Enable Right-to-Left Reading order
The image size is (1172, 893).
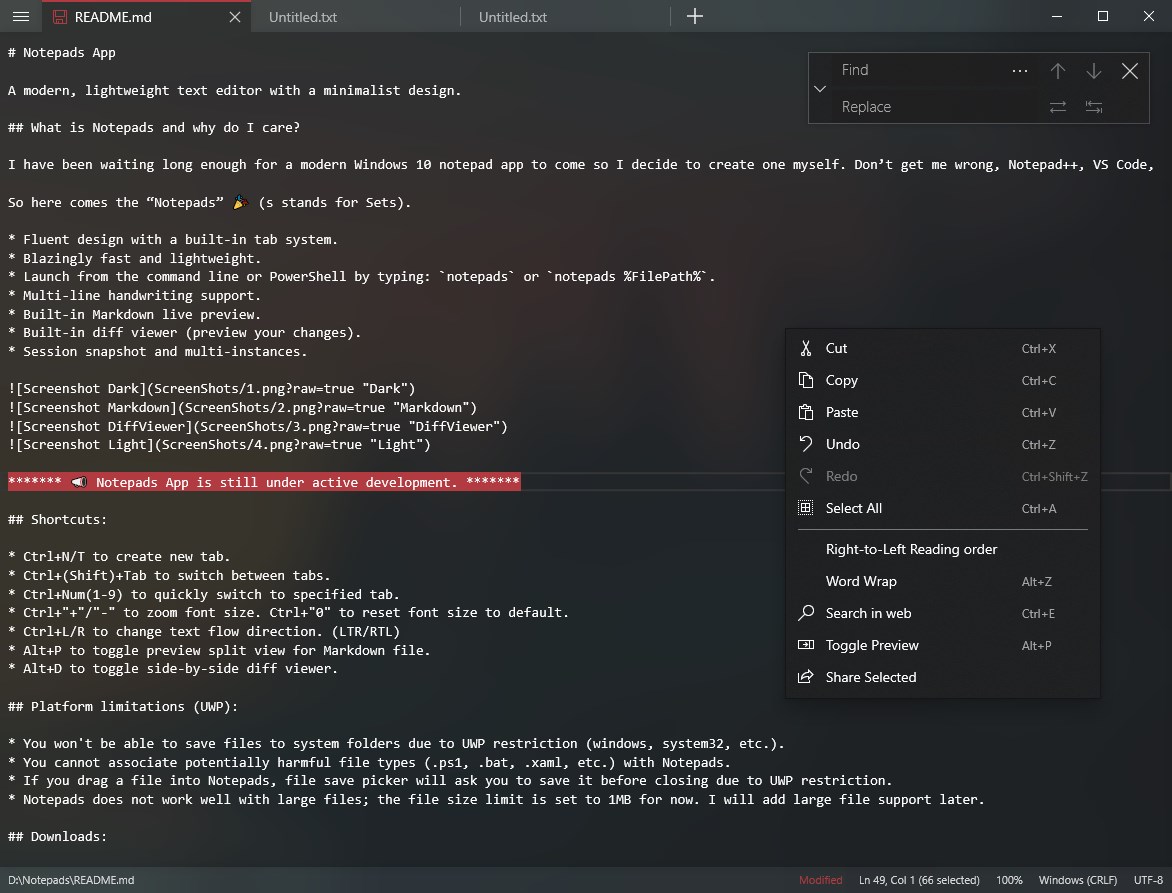tap(911, 549)
